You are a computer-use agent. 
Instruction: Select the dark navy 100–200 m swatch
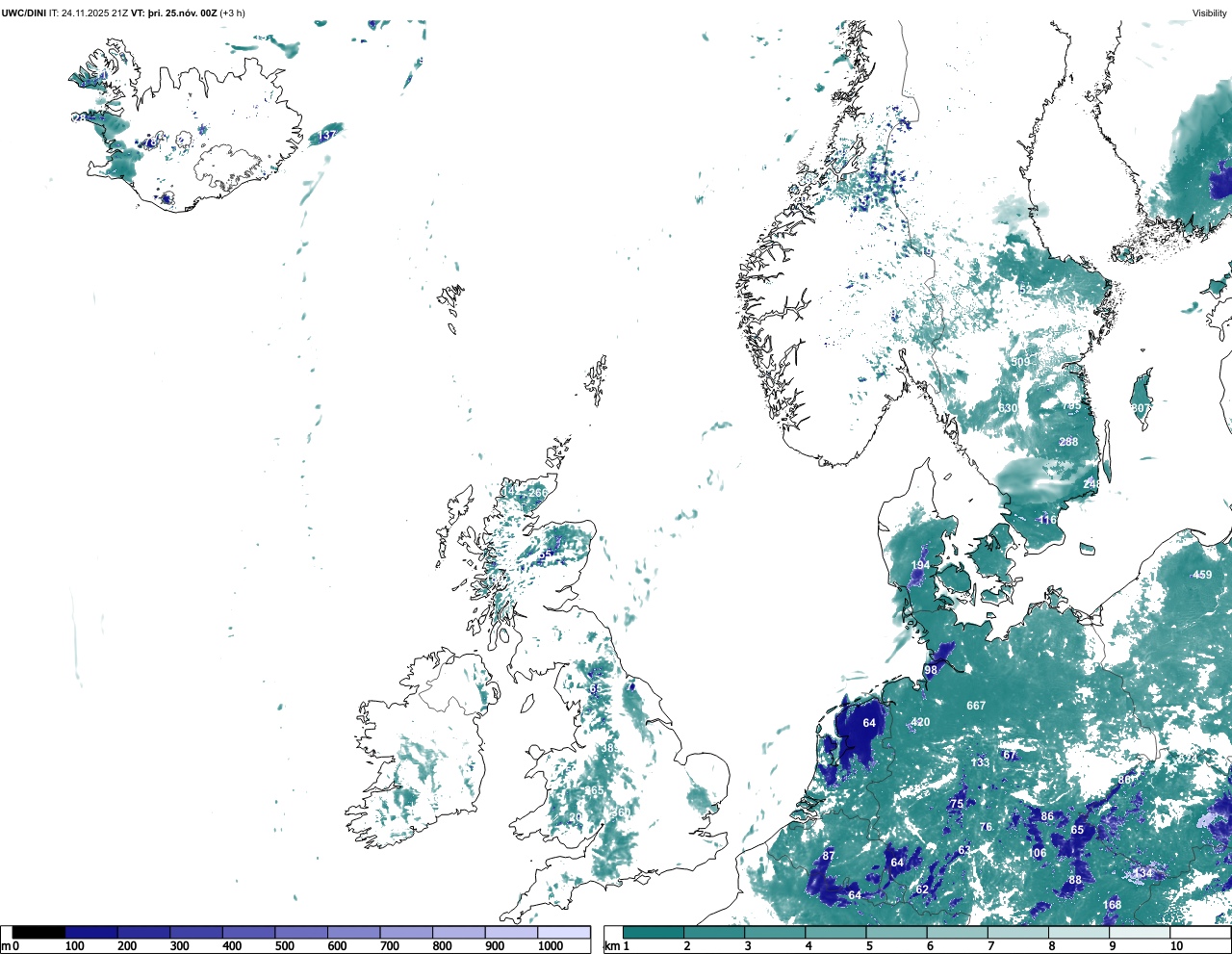(91, 932)
